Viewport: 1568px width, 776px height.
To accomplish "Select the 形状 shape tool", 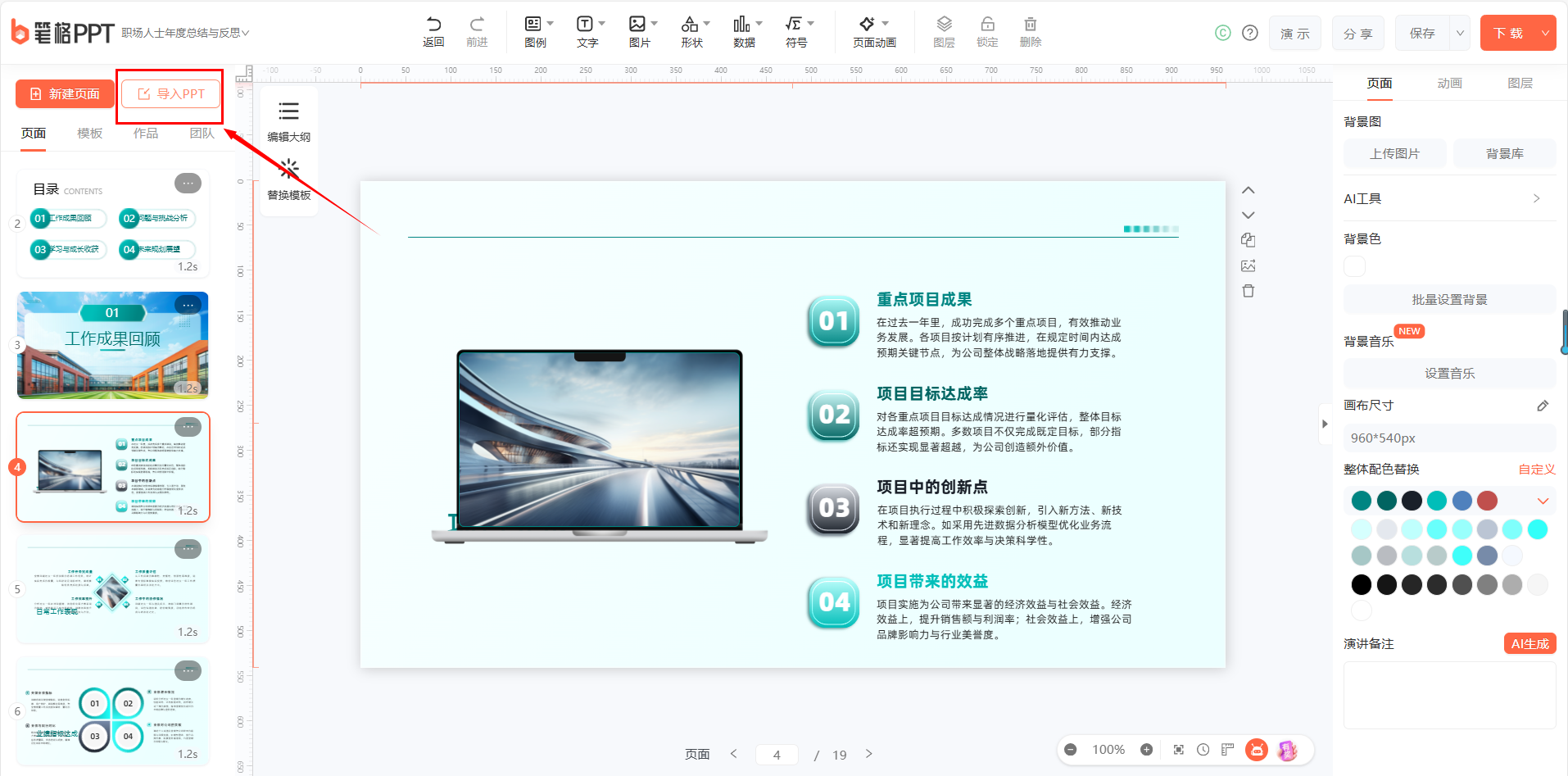I will point(695,32).
